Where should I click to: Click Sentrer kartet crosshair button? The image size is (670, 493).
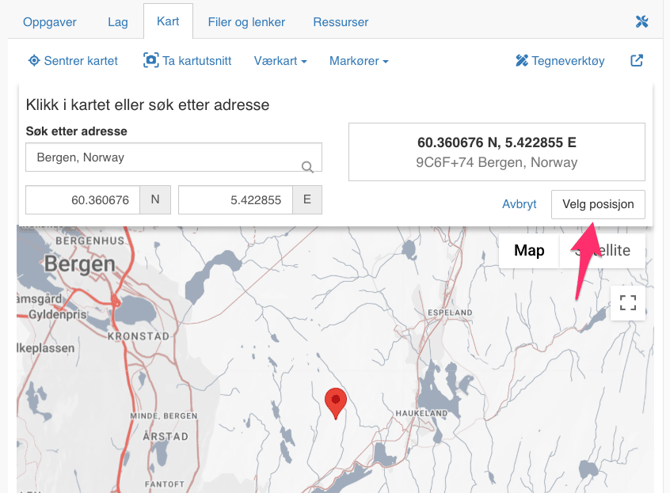click(x=73, y=61)
